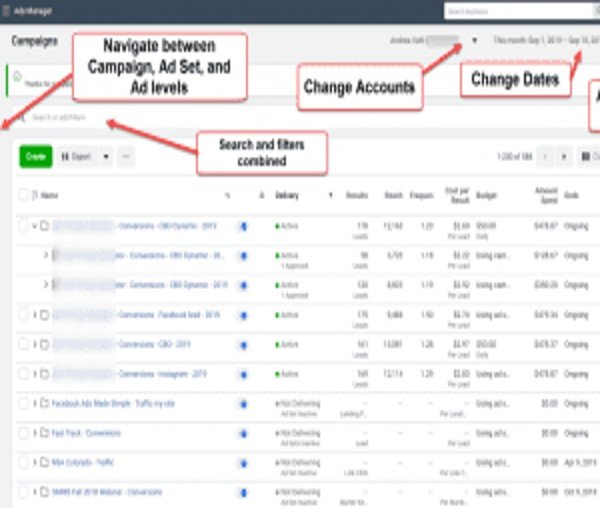The width and height of the screenshot is (600, 508).
Task: Sort by the Name column header
Action: point(49,195)
